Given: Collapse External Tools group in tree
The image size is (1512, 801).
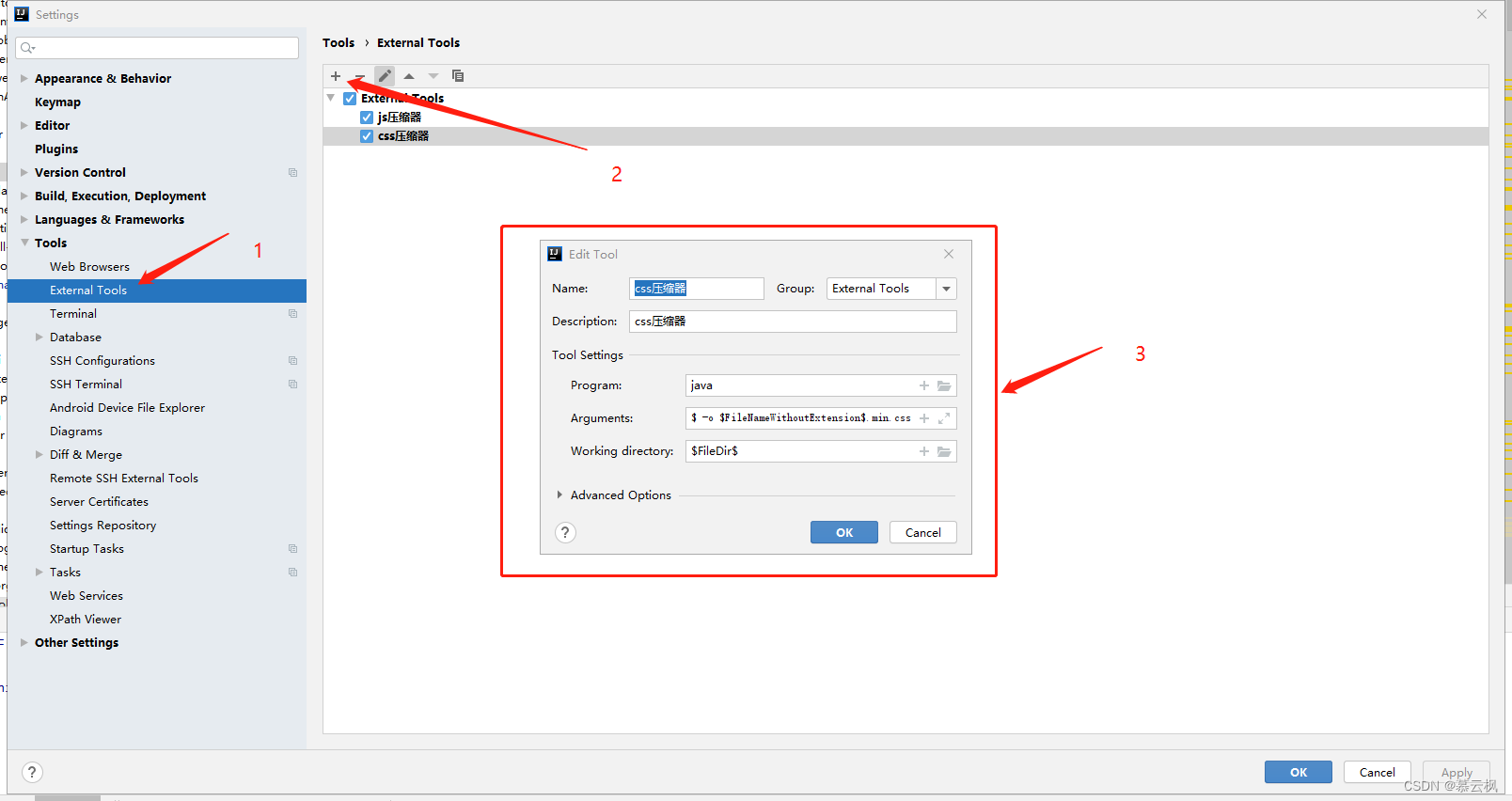Looking at the screenshot, I should 331,98.
